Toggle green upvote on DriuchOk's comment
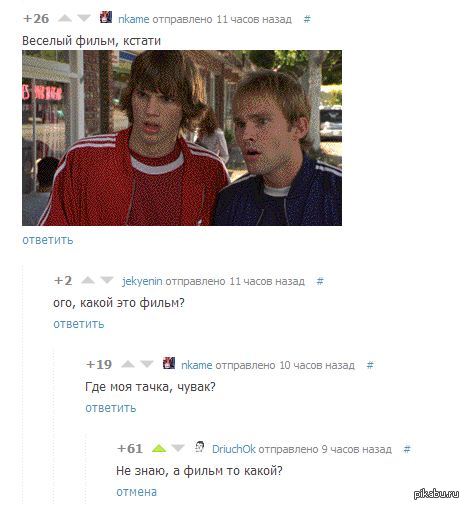This screenshot has height=505, width=464. [x=159, y=448]
